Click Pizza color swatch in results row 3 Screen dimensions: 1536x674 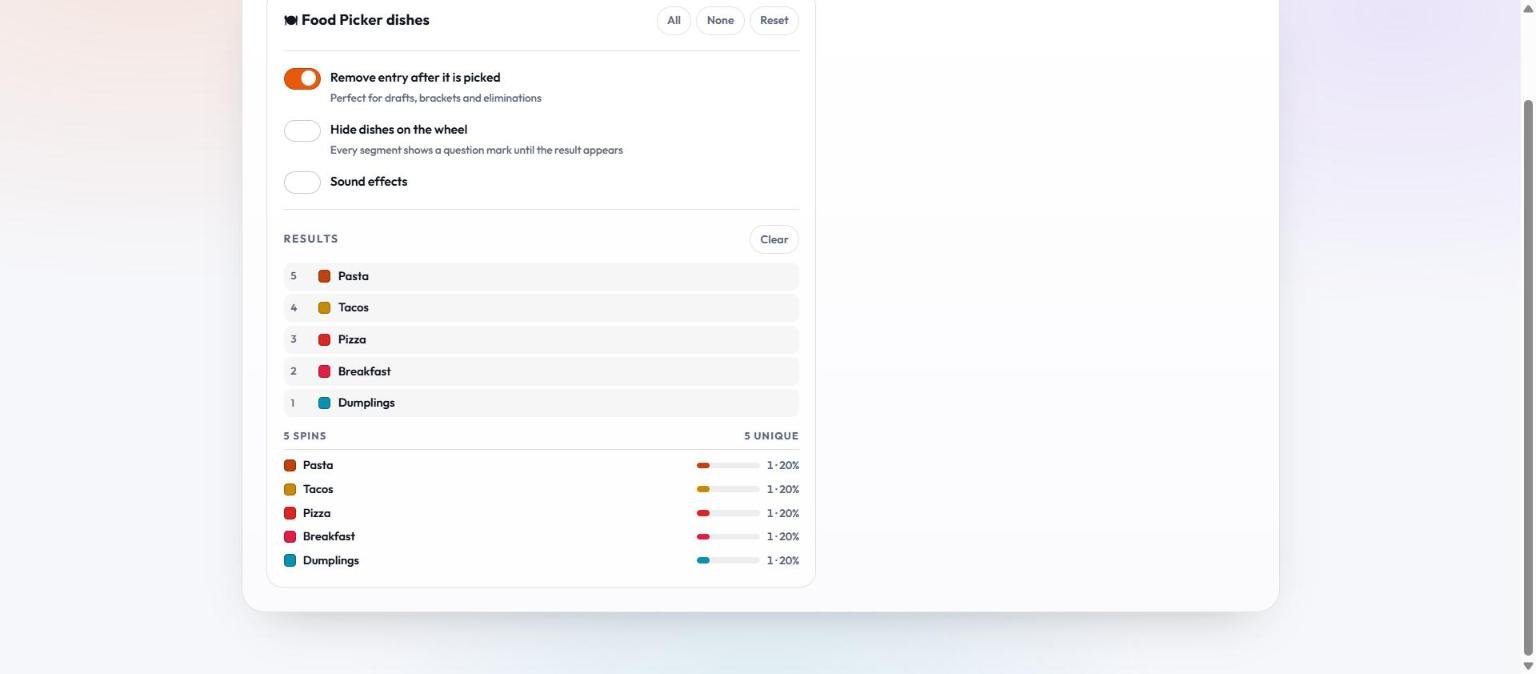point(324,340)
